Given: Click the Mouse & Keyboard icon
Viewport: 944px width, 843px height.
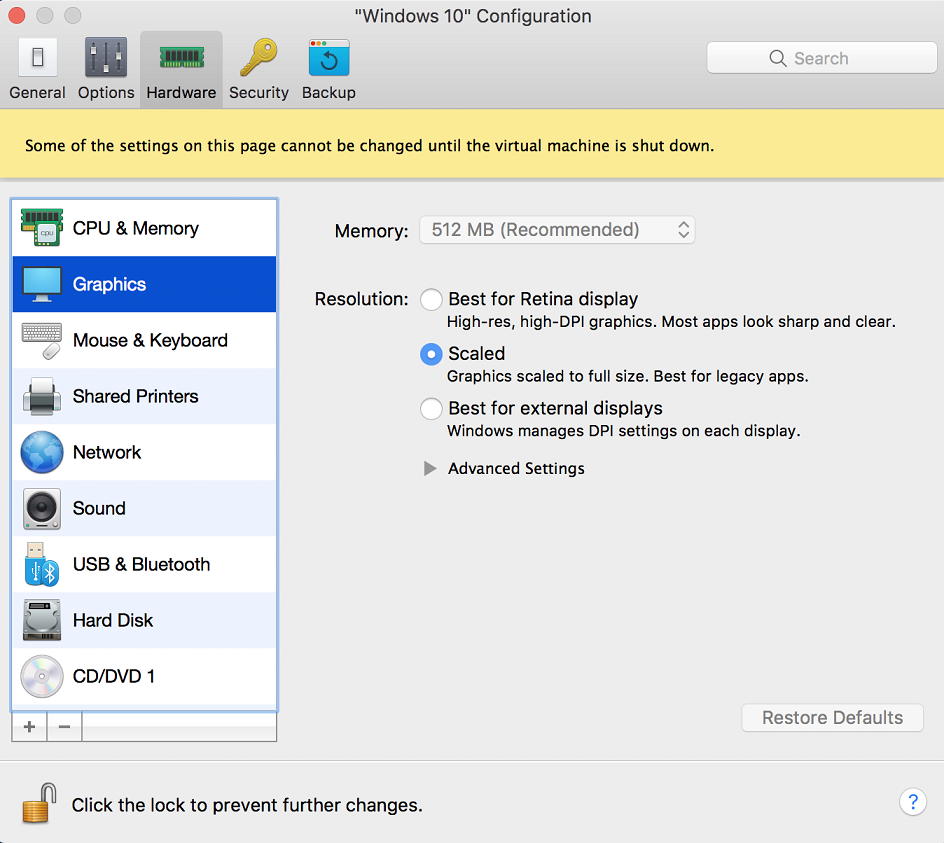Looking at the screenshot, I should [42, 340].
